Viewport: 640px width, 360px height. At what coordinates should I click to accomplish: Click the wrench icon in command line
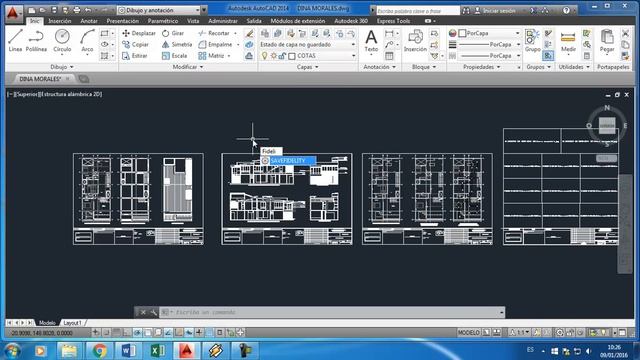coord(153,312)
